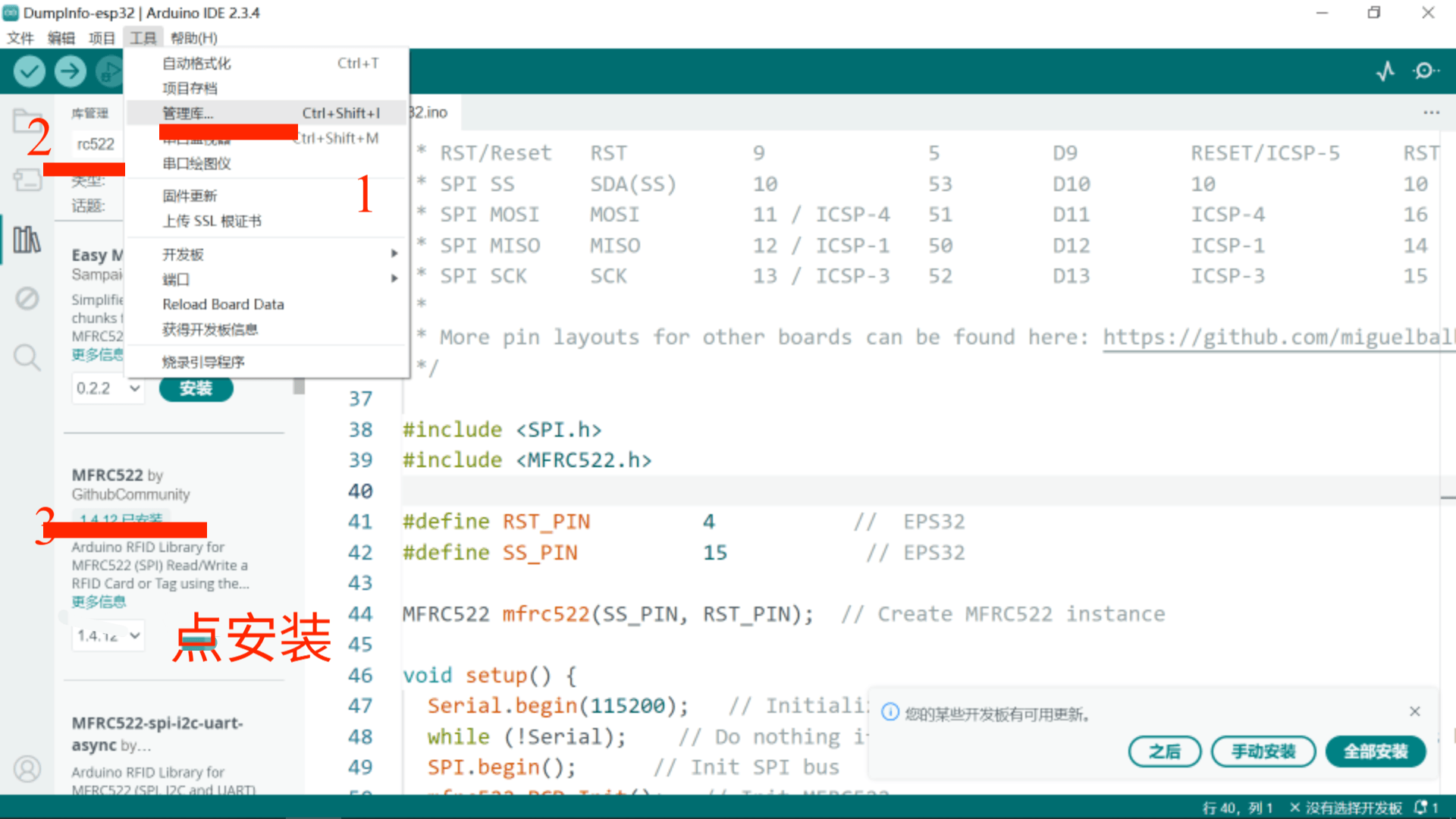Screen dimensions: 1456x819
Task: Open the Debug sidebar icon
Action: (x=27, y=298)
